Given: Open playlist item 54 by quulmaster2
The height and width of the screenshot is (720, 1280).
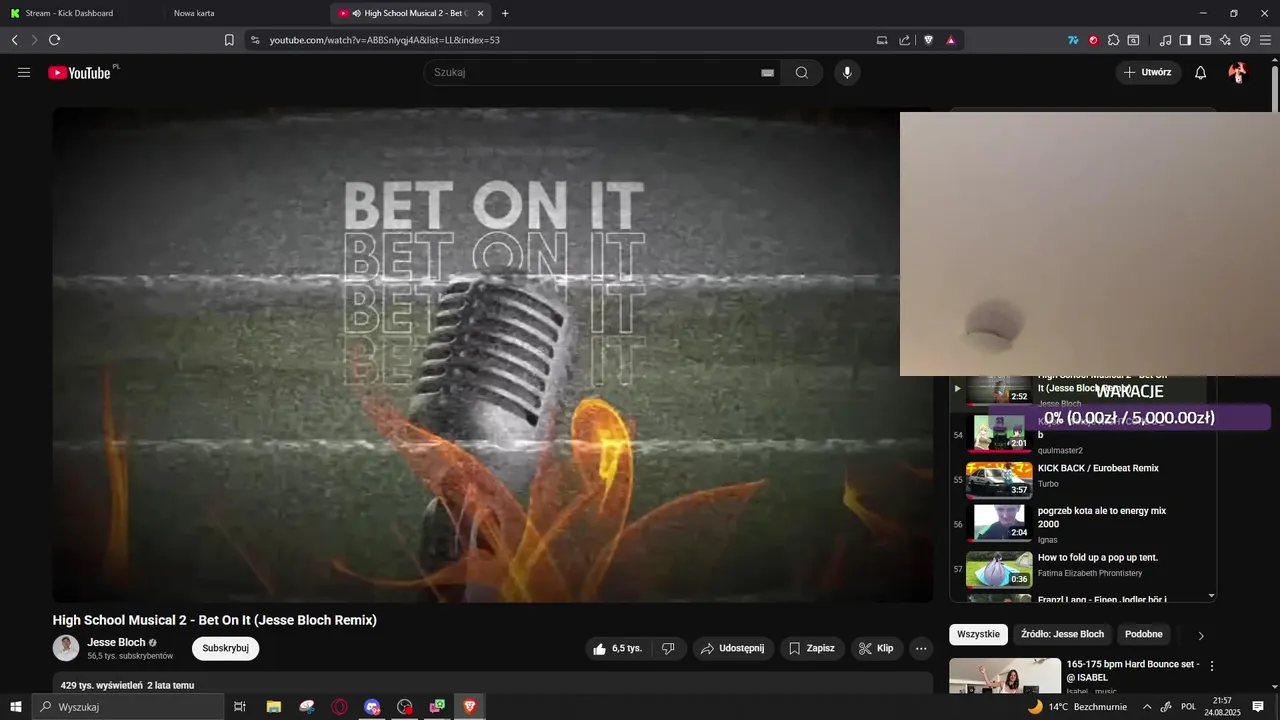Looking at the screenshot, I should 1085,434.
